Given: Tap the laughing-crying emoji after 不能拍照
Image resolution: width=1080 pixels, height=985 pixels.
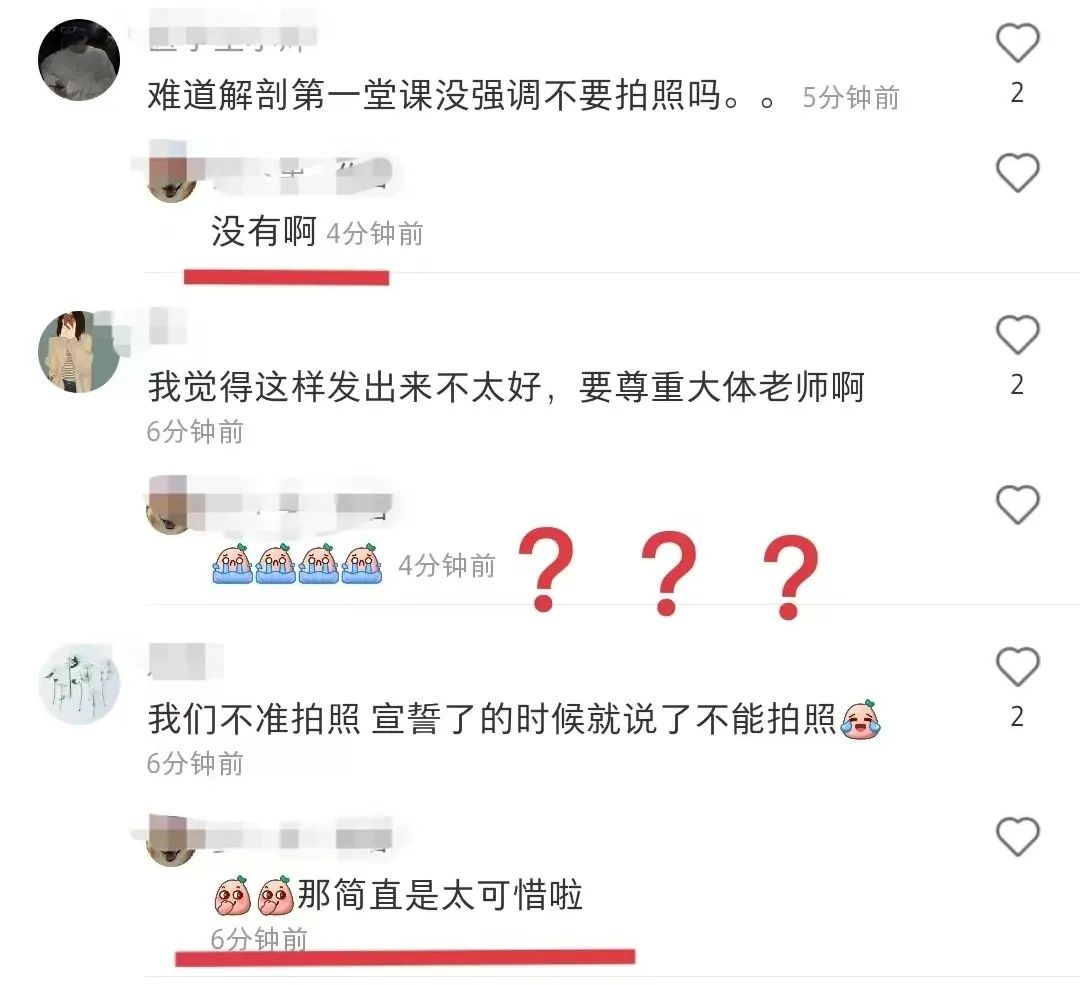Looking at the screenshot, I should tap(860, 720).
